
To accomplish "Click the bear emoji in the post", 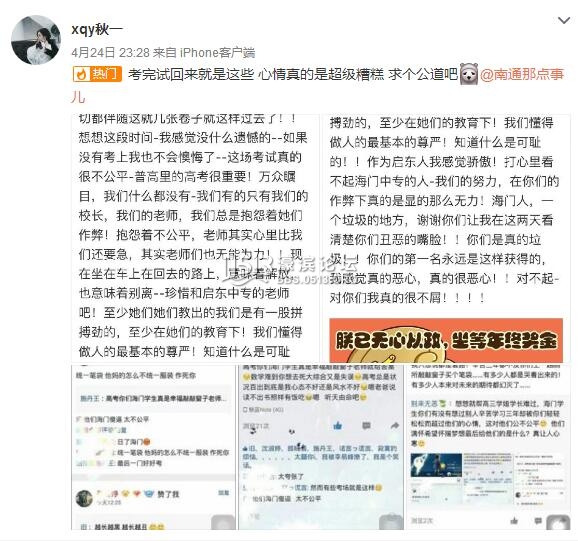I will pos(469,74).
